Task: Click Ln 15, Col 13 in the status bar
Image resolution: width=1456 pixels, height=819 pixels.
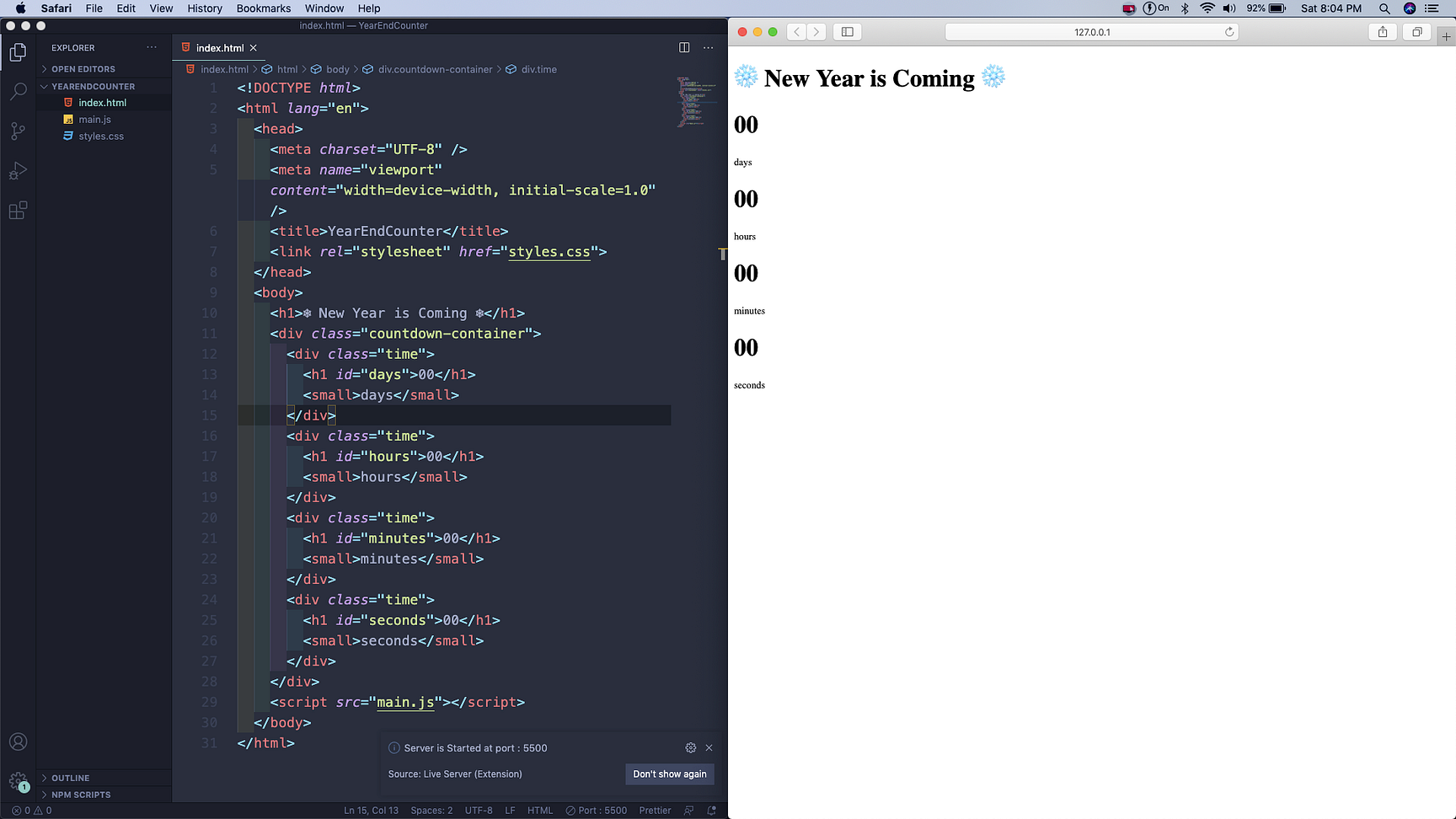Action: tap(371, 811)
